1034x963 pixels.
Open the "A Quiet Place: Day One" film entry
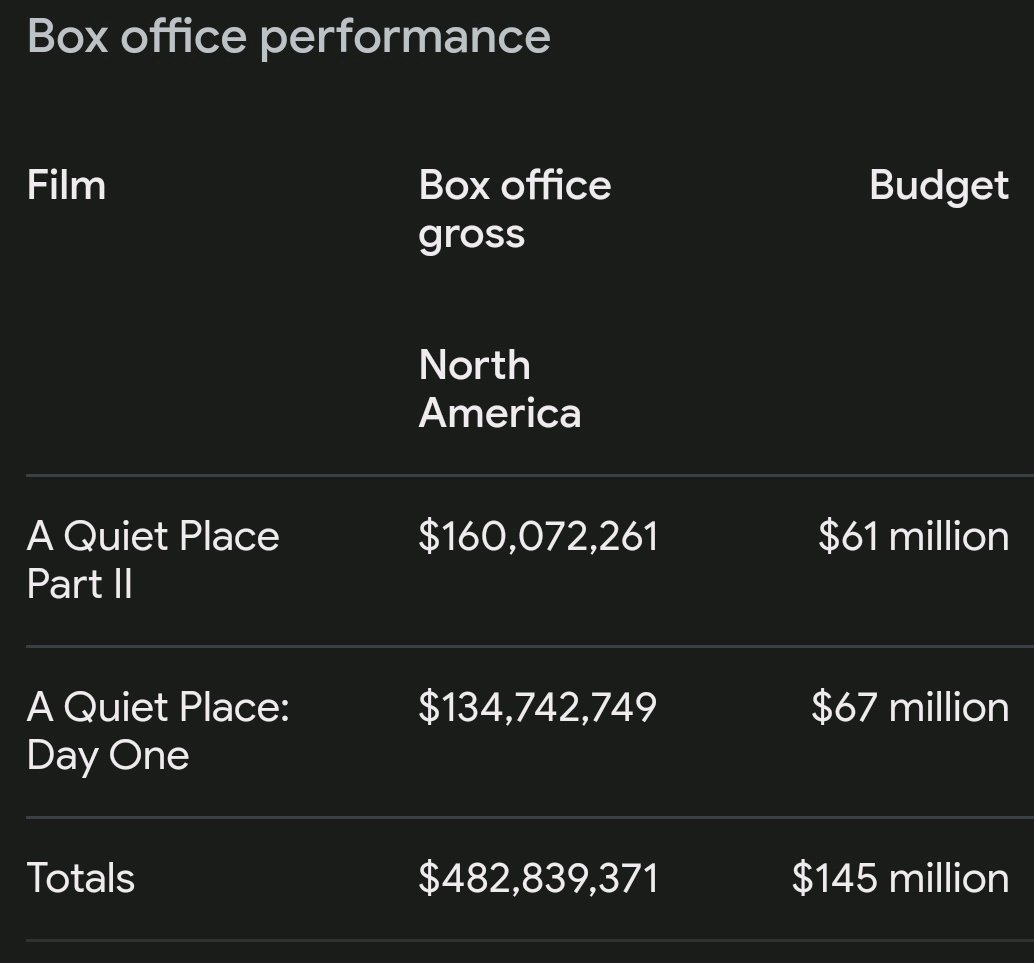tap(157, 731)
